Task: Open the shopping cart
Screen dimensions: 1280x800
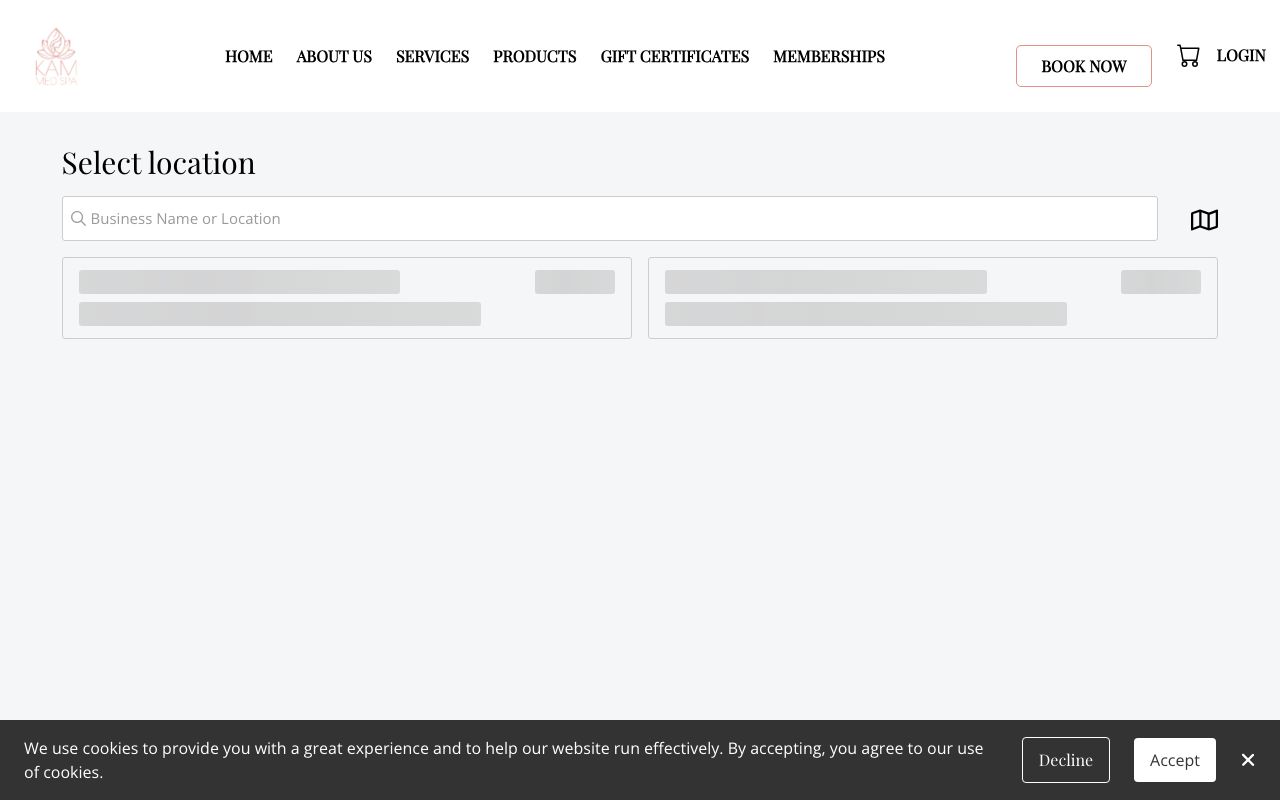Action: click(x=1188, y=56)
